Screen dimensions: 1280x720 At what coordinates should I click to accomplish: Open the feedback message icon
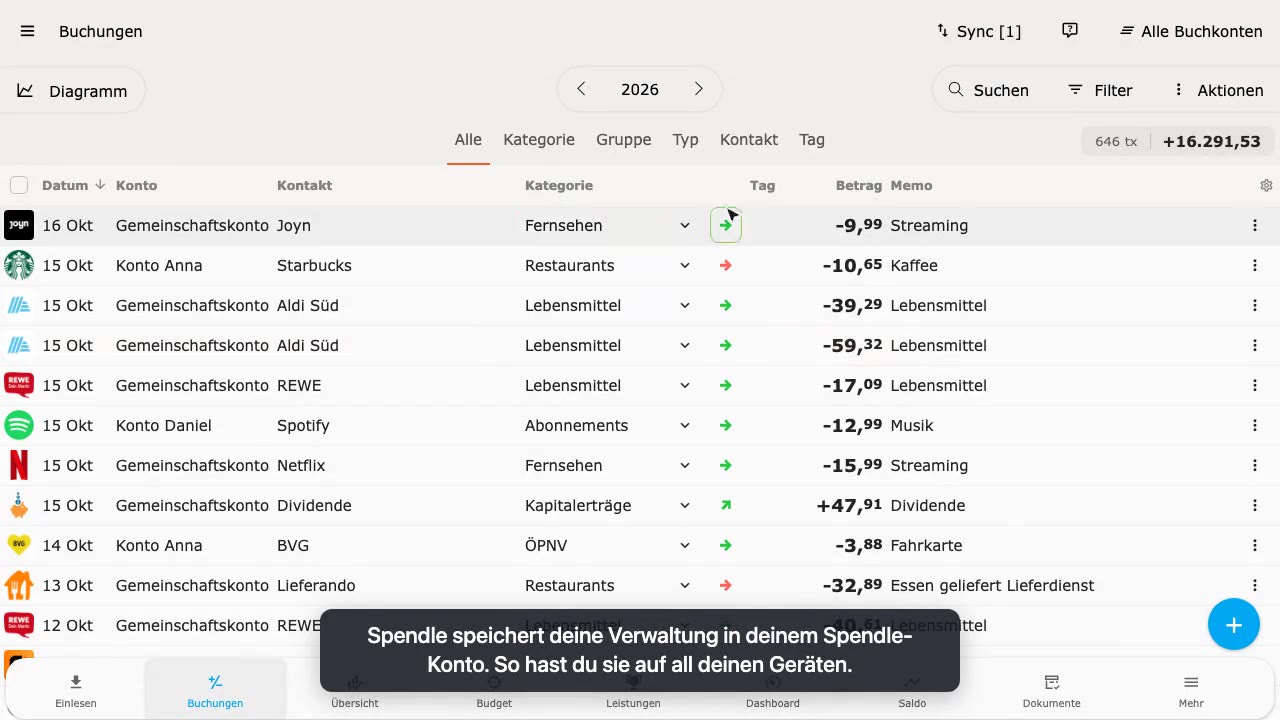[1070, 31]
